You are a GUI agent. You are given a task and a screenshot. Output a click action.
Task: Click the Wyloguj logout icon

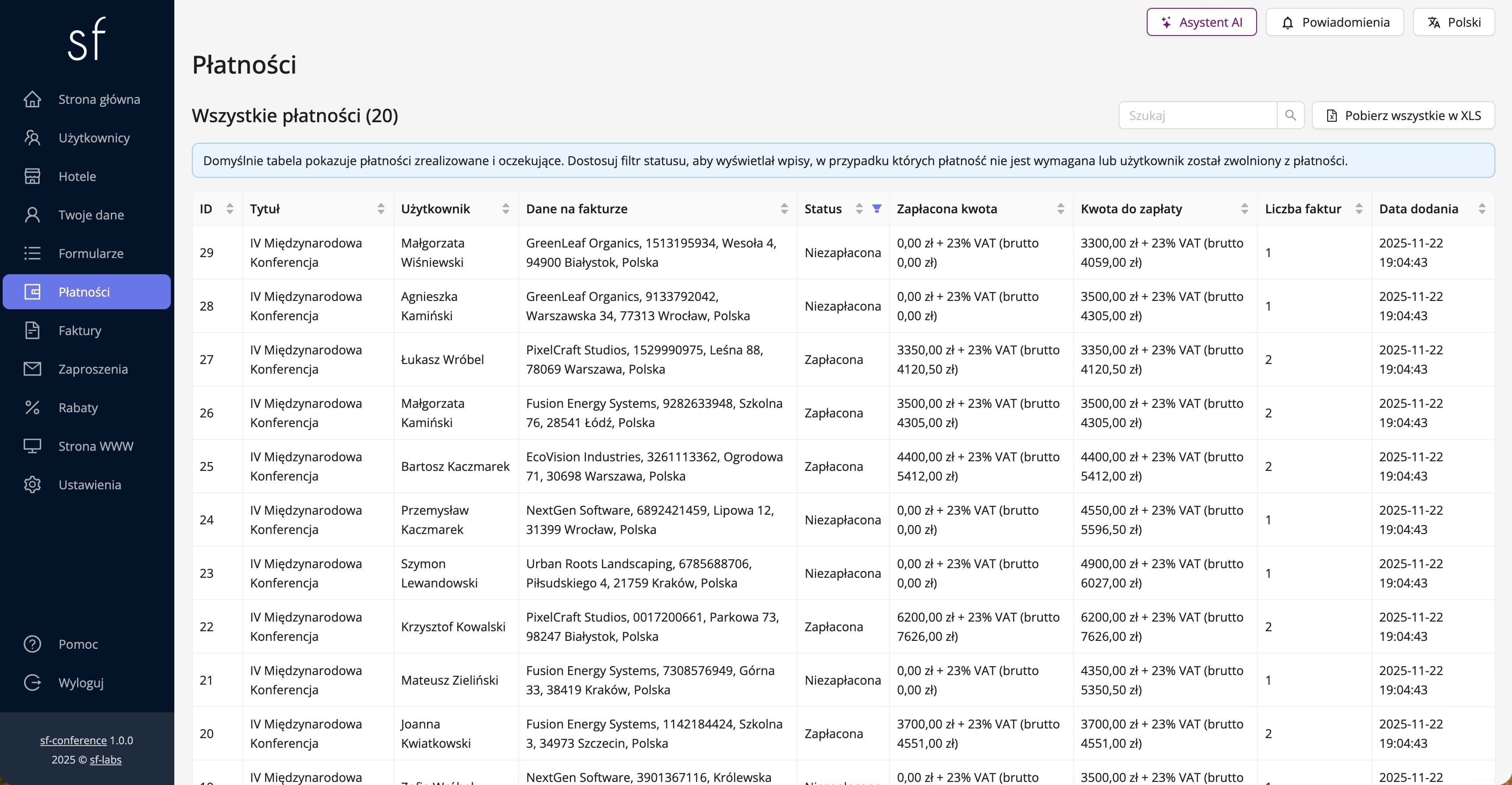point(32,682)
